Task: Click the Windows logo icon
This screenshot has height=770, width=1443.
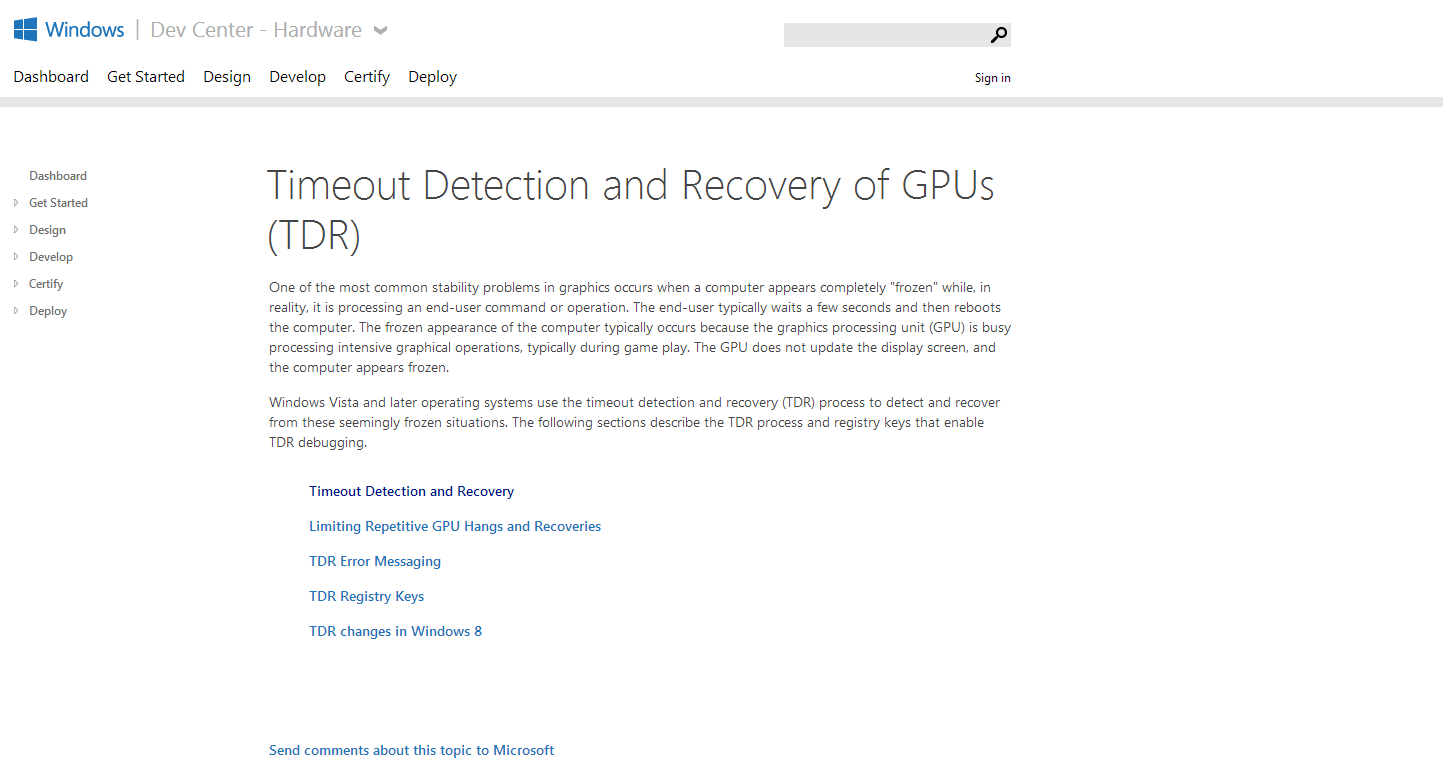Action: (26, 29)
